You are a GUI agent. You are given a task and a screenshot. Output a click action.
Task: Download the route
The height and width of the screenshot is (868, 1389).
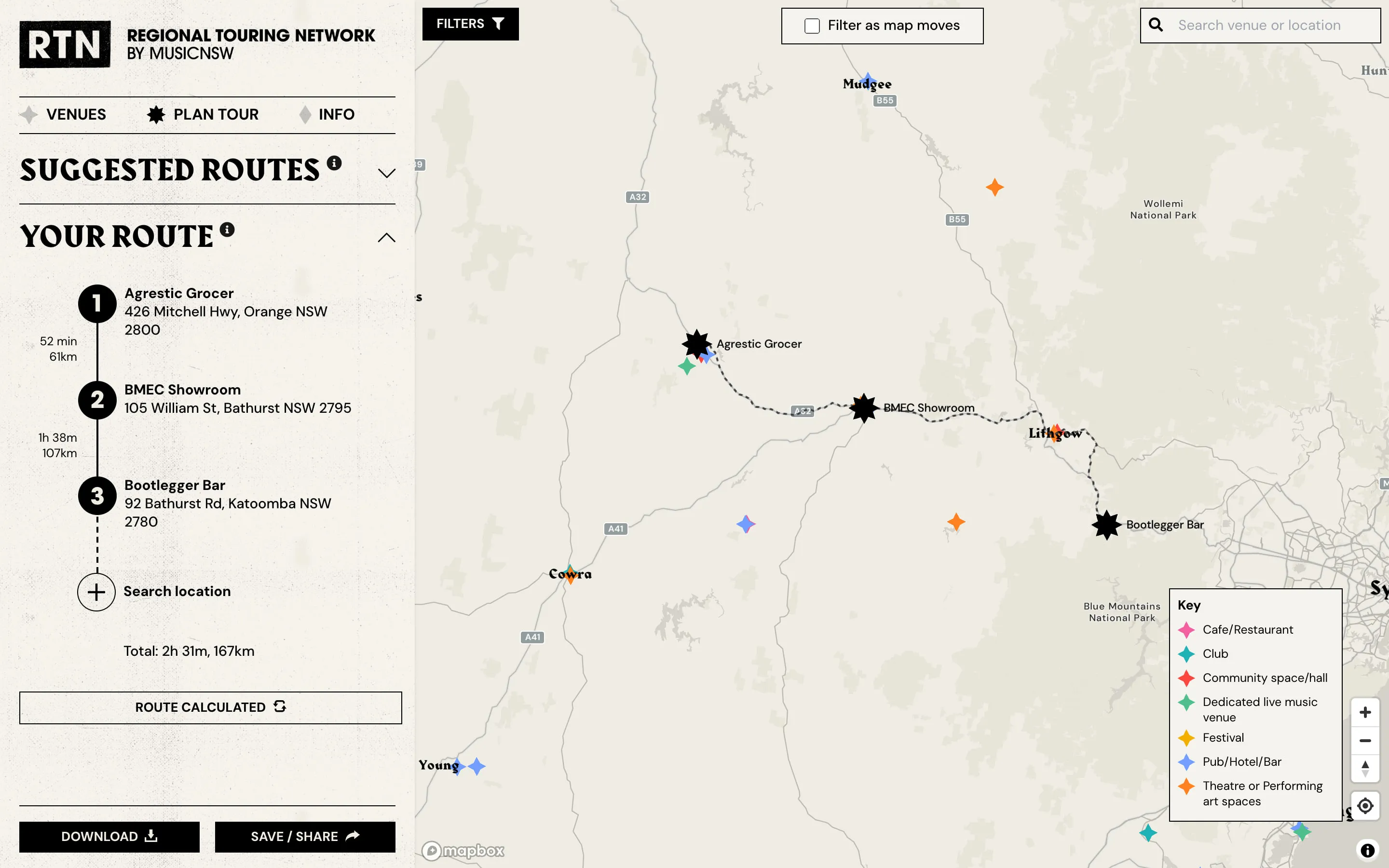(109, 837)
